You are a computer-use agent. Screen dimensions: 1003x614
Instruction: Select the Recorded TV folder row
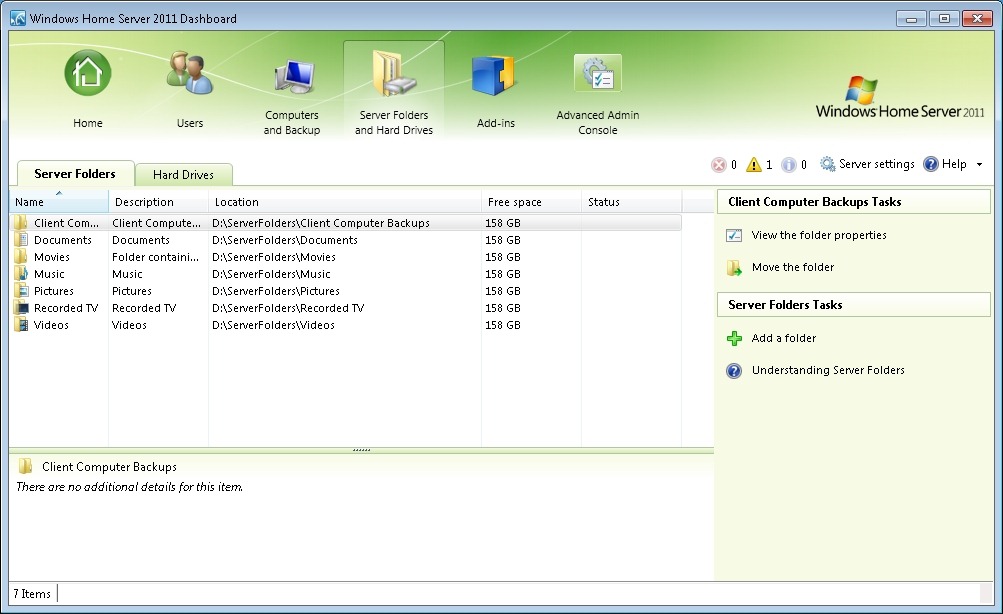click(x=65, y=308)
